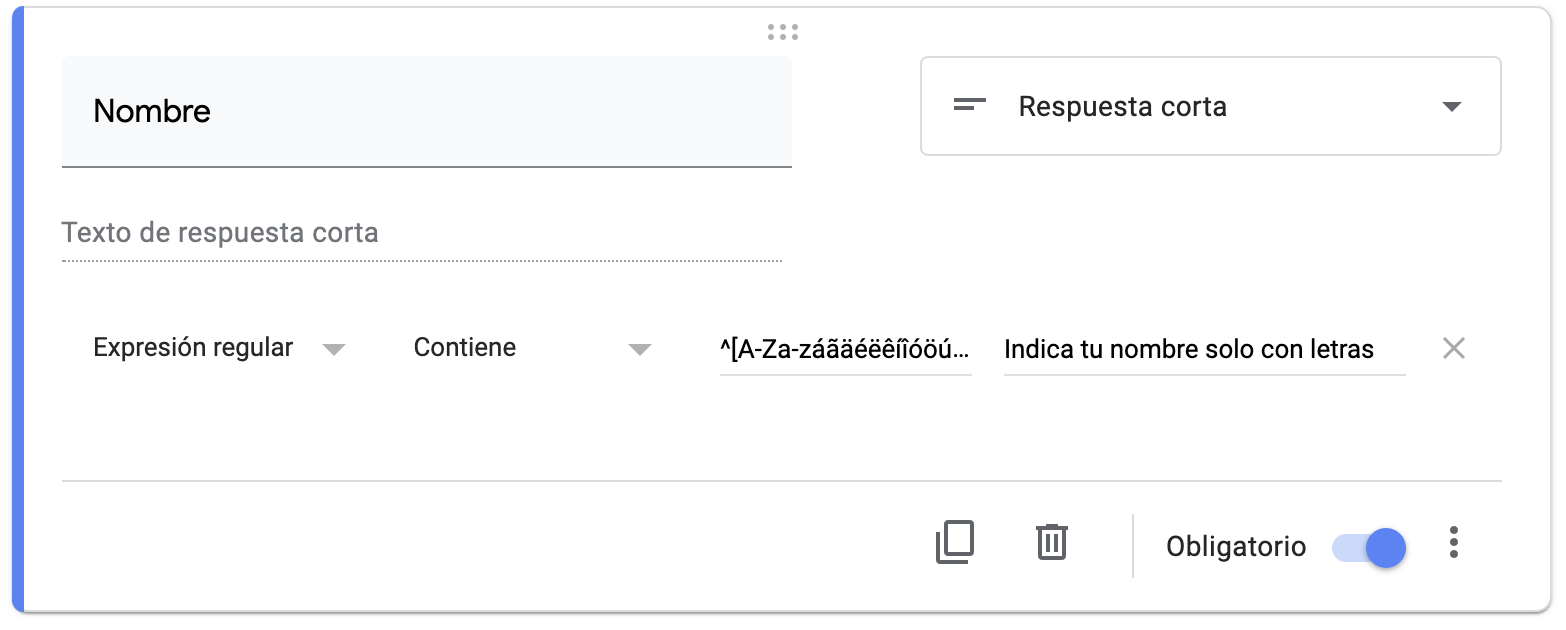Click the arrow beside Expresión regular
The height and width of the screenshot is (630, 1566).
click(334, 350)
